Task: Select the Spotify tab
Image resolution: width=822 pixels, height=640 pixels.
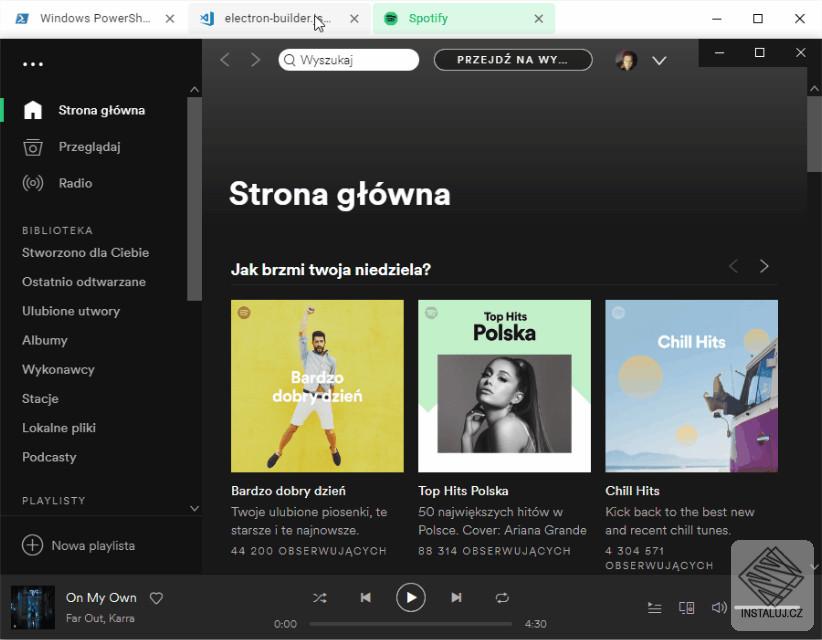Action: [464, 18]
